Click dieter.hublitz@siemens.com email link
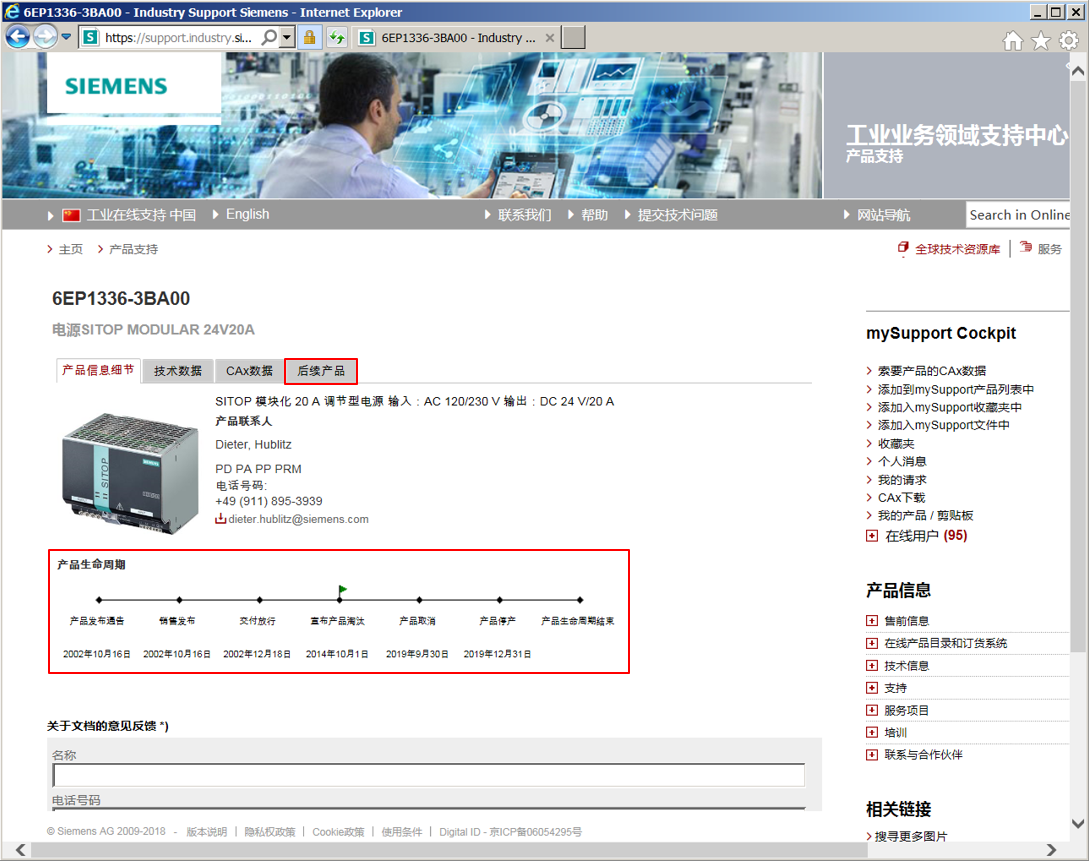This screenshot has height=861, width=1089. (299, 519)
